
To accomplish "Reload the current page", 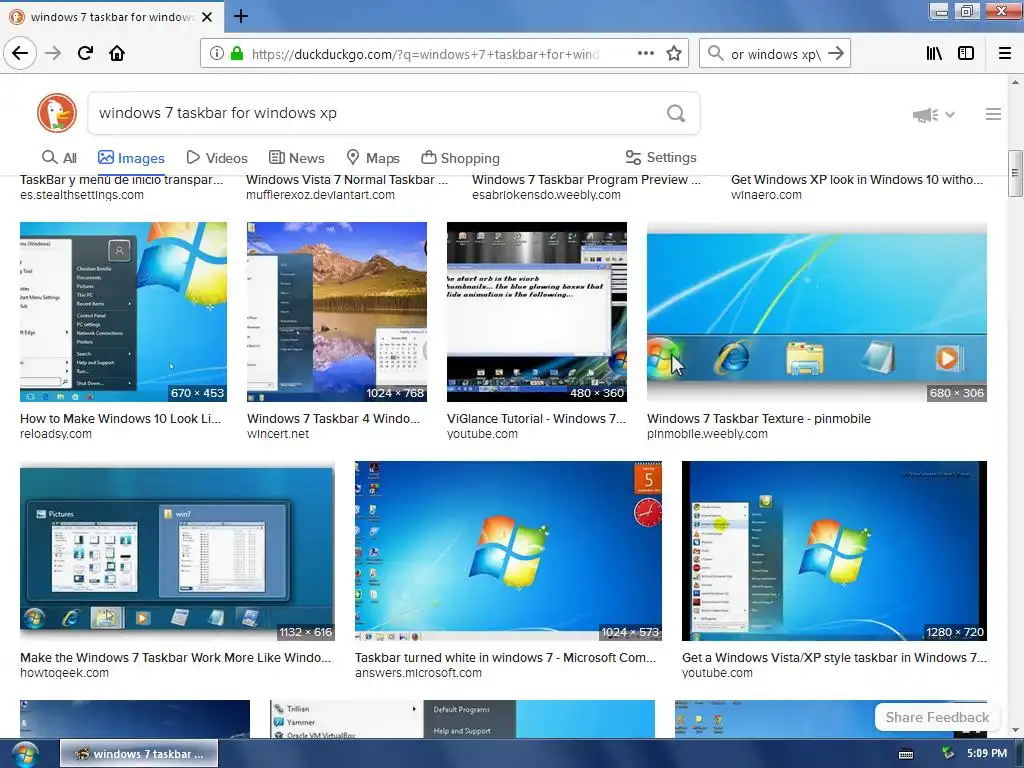I will tap(85, 53).
